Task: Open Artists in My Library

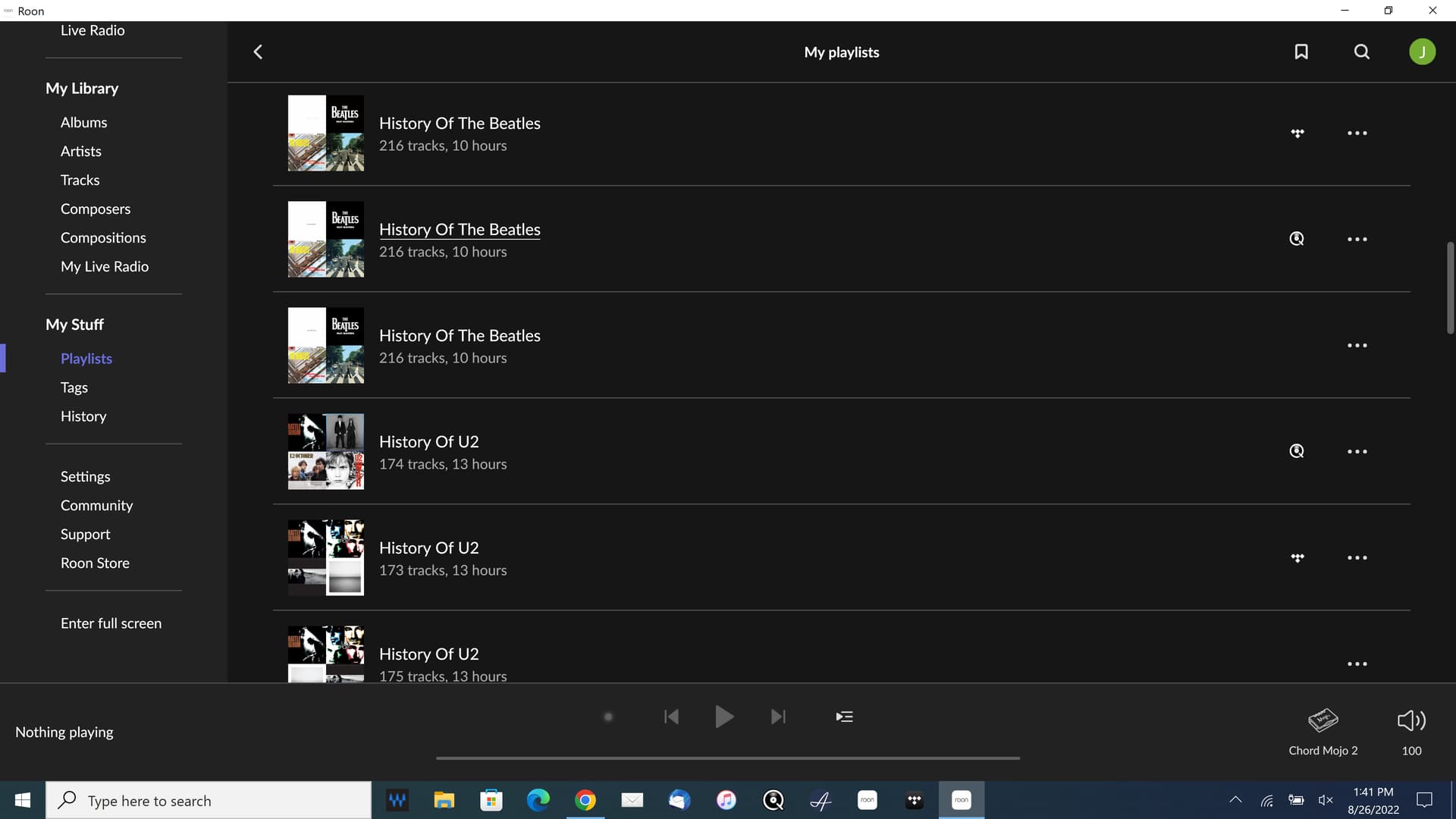Action: [x=80, y=151]
